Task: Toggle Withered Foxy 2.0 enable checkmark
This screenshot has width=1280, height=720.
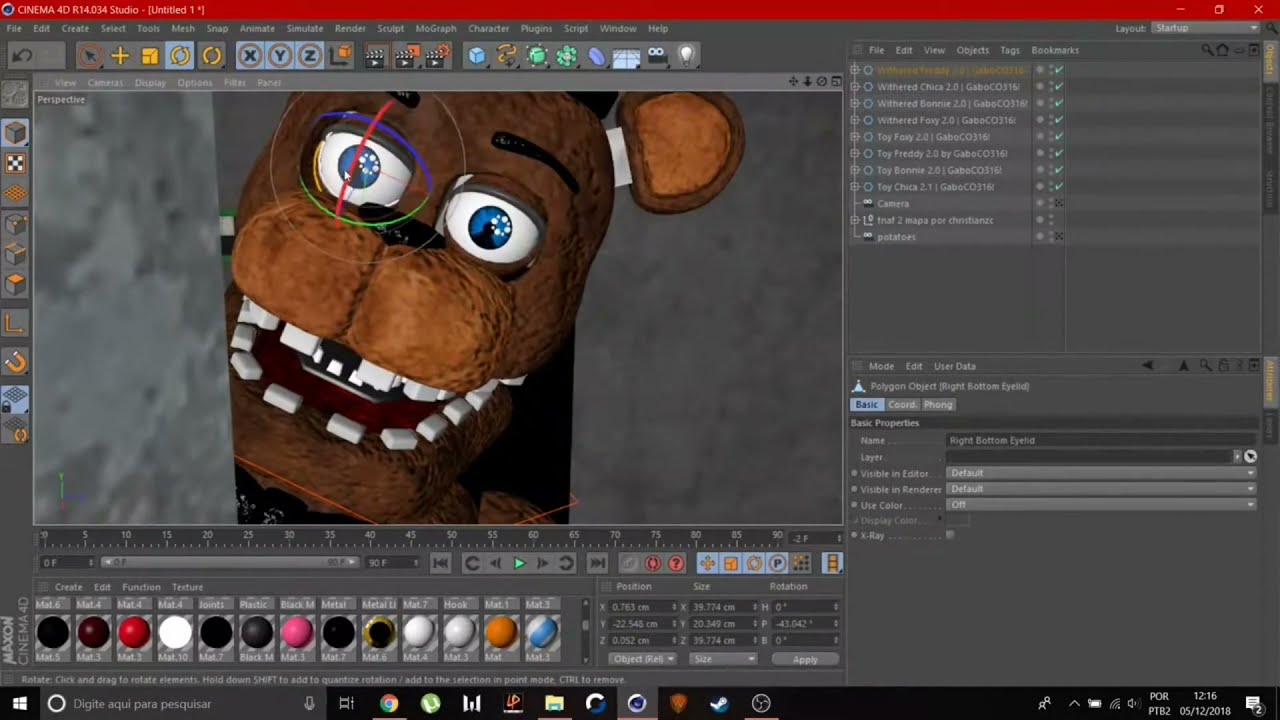Action: click(1058, 120)
